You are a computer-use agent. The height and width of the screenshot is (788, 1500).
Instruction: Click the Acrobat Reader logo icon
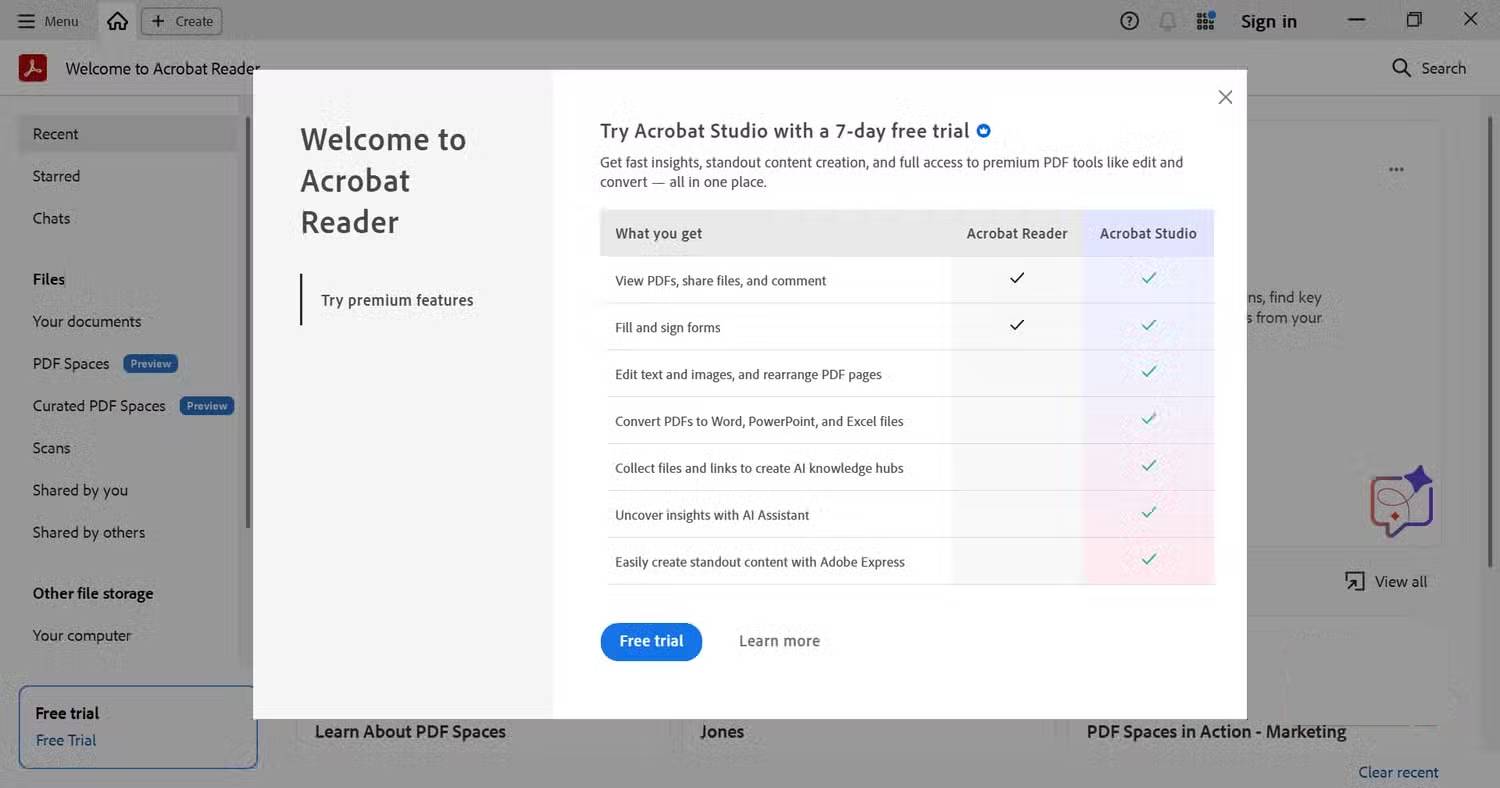coord(33,68)
